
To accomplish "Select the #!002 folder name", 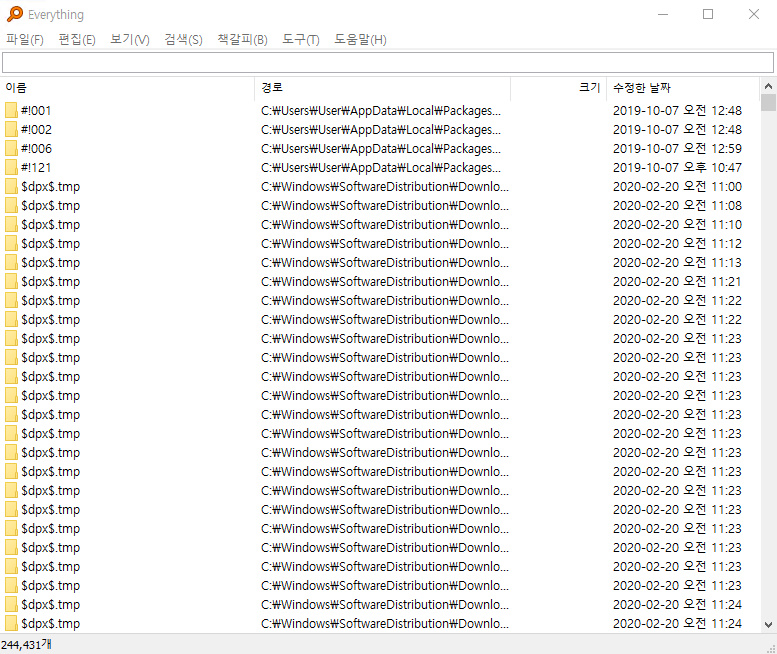I will point(36,129).
